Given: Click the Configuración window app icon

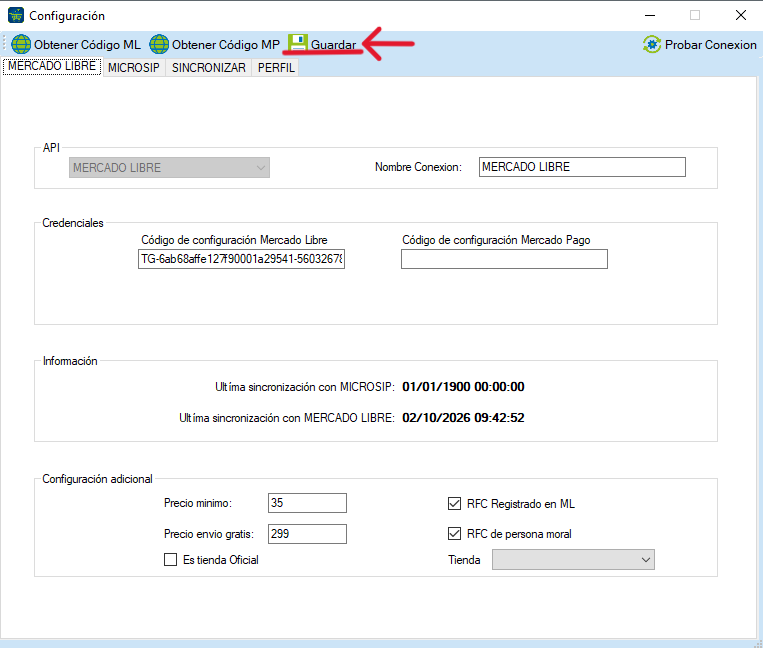Looking at the screenshot, I should click(16, 15).
